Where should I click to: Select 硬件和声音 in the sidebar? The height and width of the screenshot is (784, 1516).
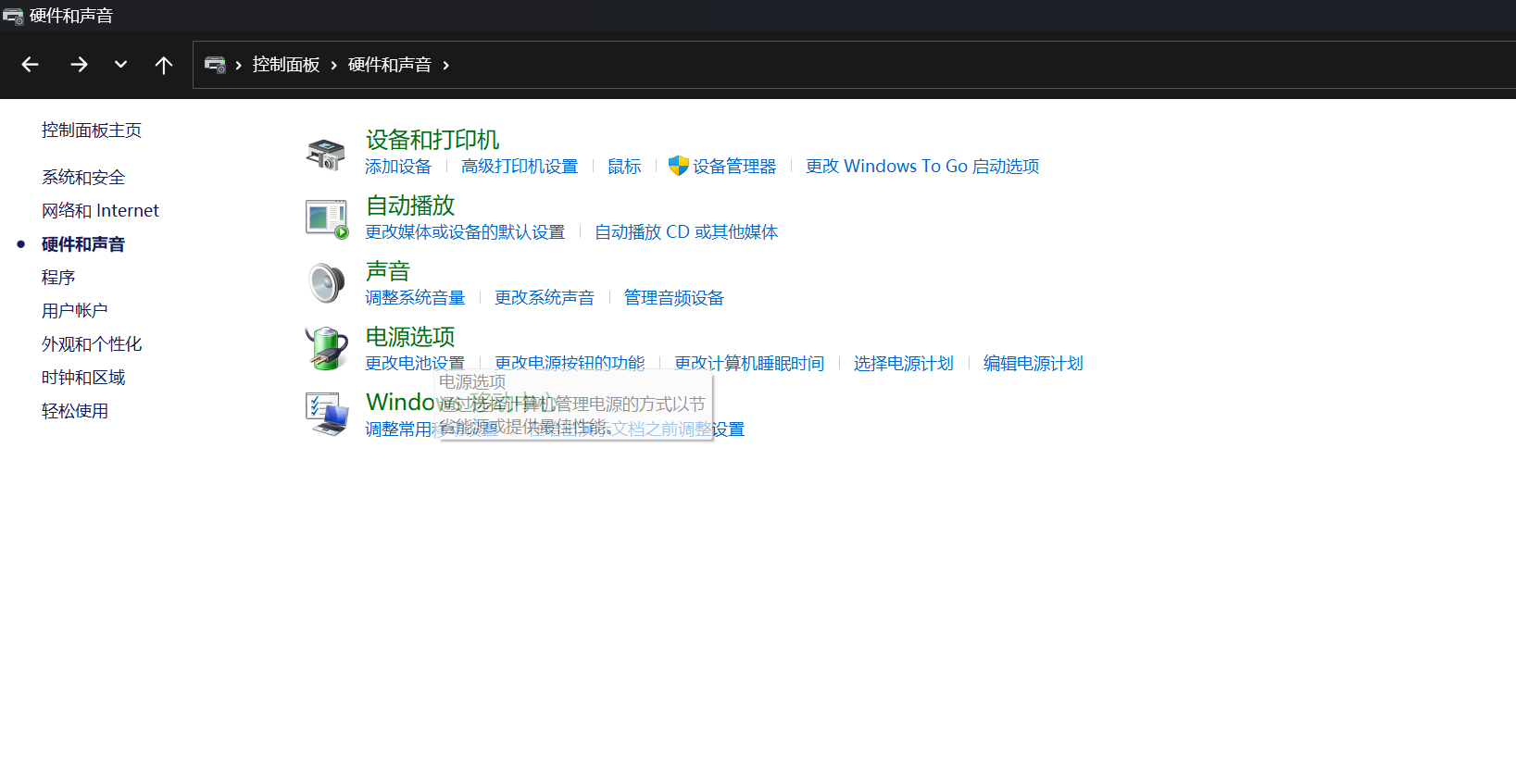click(x=83, y=244)
